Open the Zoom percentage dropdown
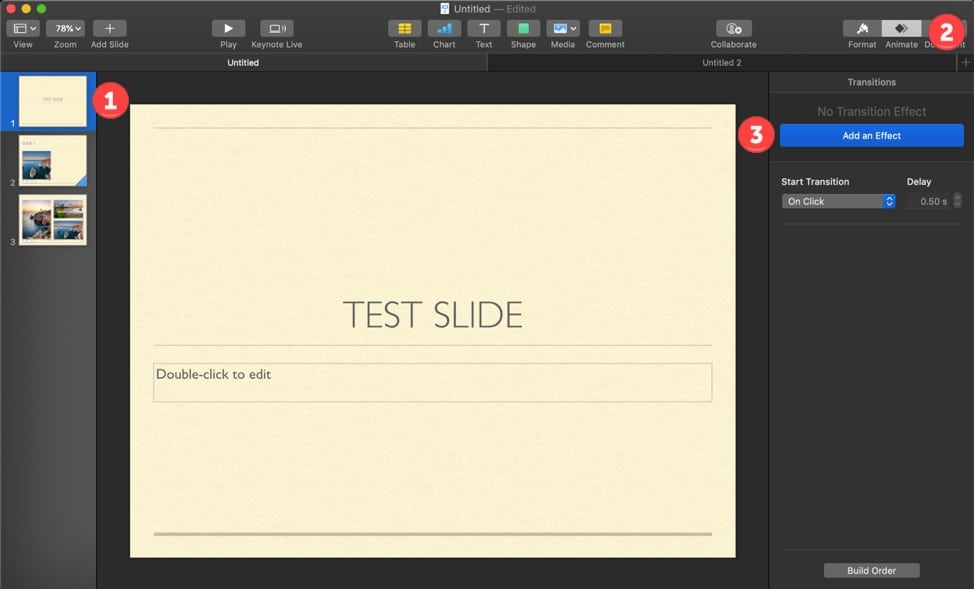 64,28
